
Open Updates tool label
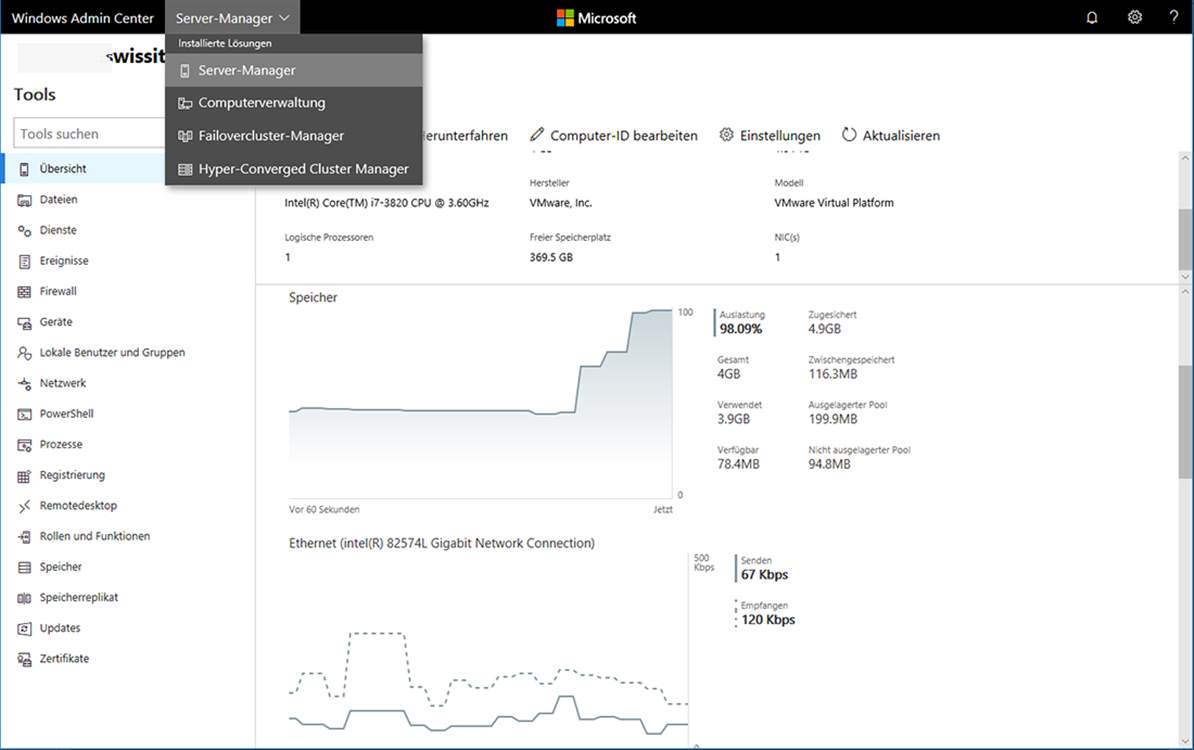pyautogui.click(x=59, y=627)
